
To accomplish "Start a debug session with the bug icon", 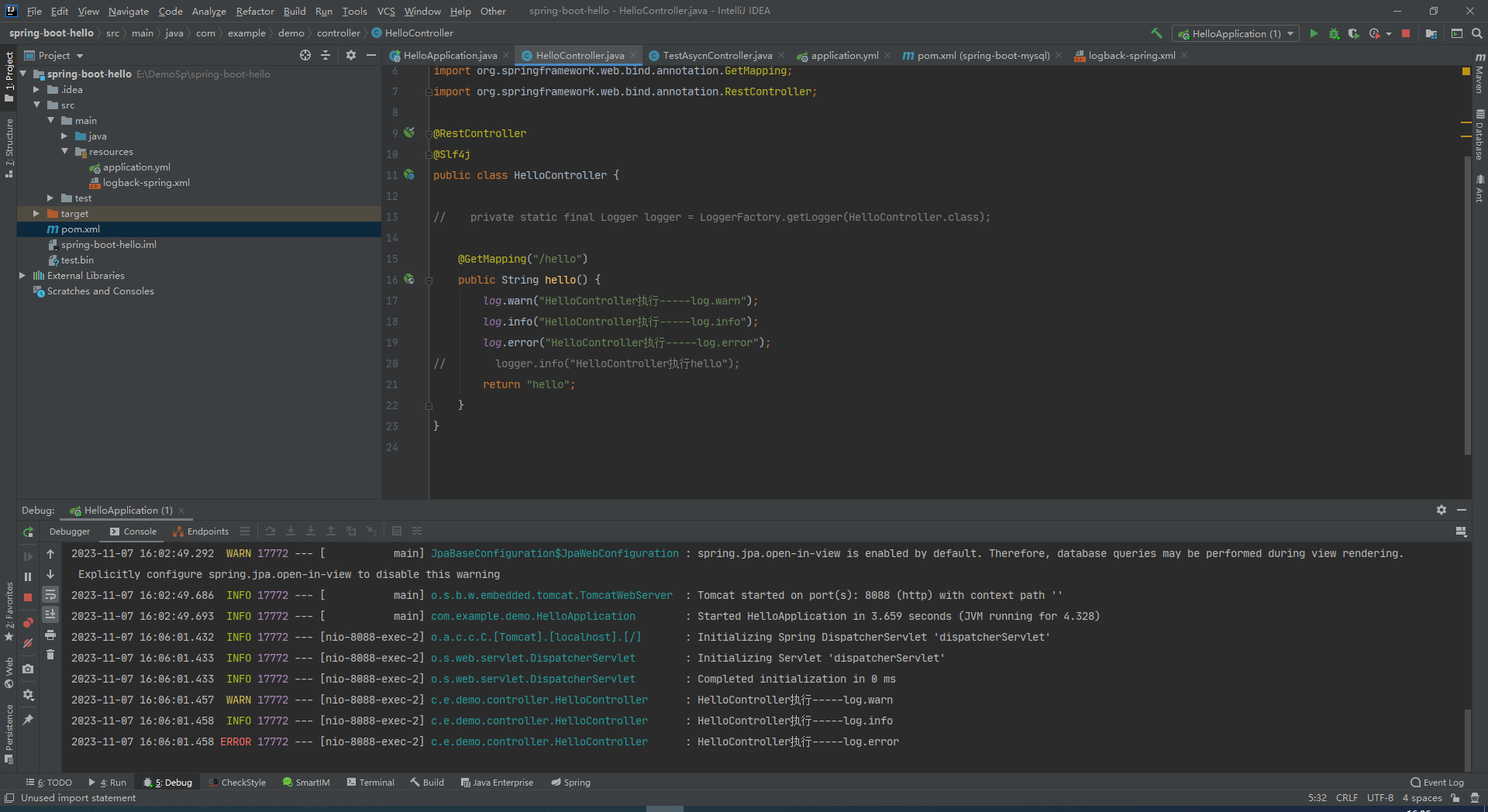I will [1334, 33].
